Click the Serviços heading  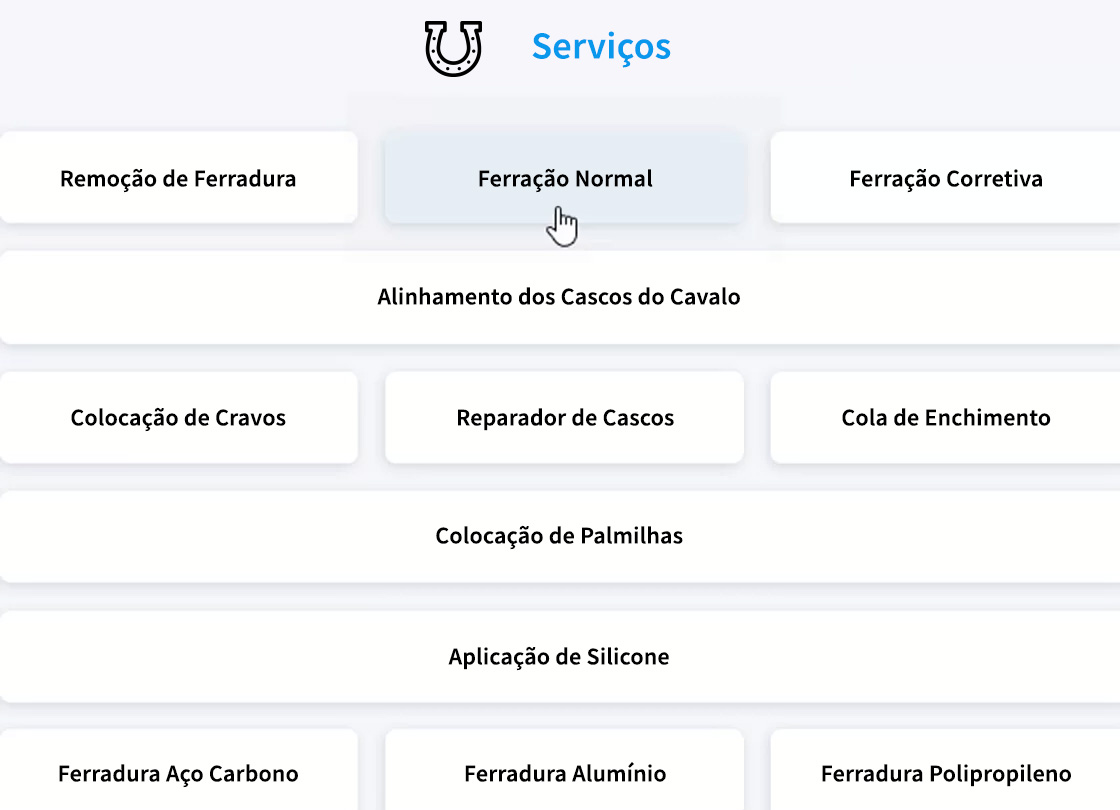coord(602,46)
